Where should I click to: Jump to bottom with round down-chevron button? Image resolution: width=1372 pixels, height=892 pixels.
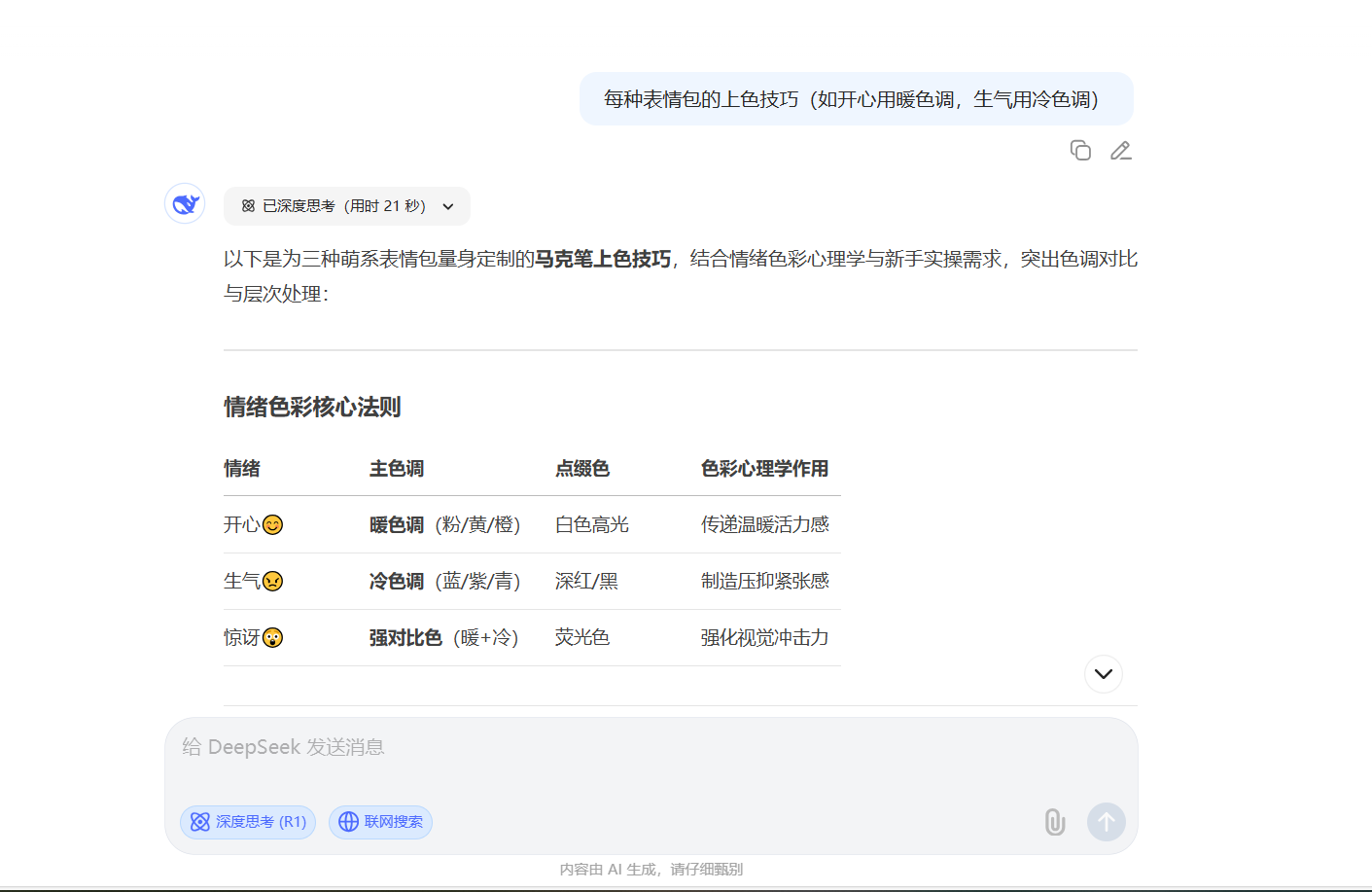click(1104, 674)
